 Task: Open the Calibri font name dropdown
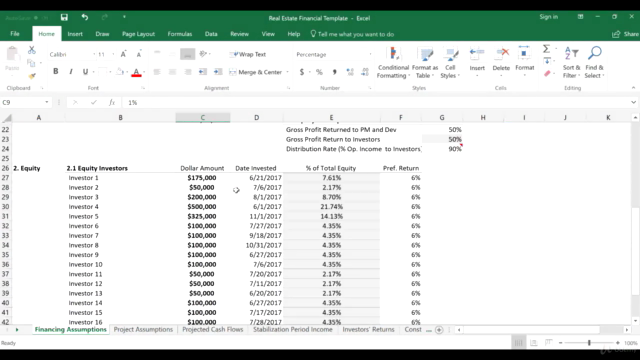(94, 54)
